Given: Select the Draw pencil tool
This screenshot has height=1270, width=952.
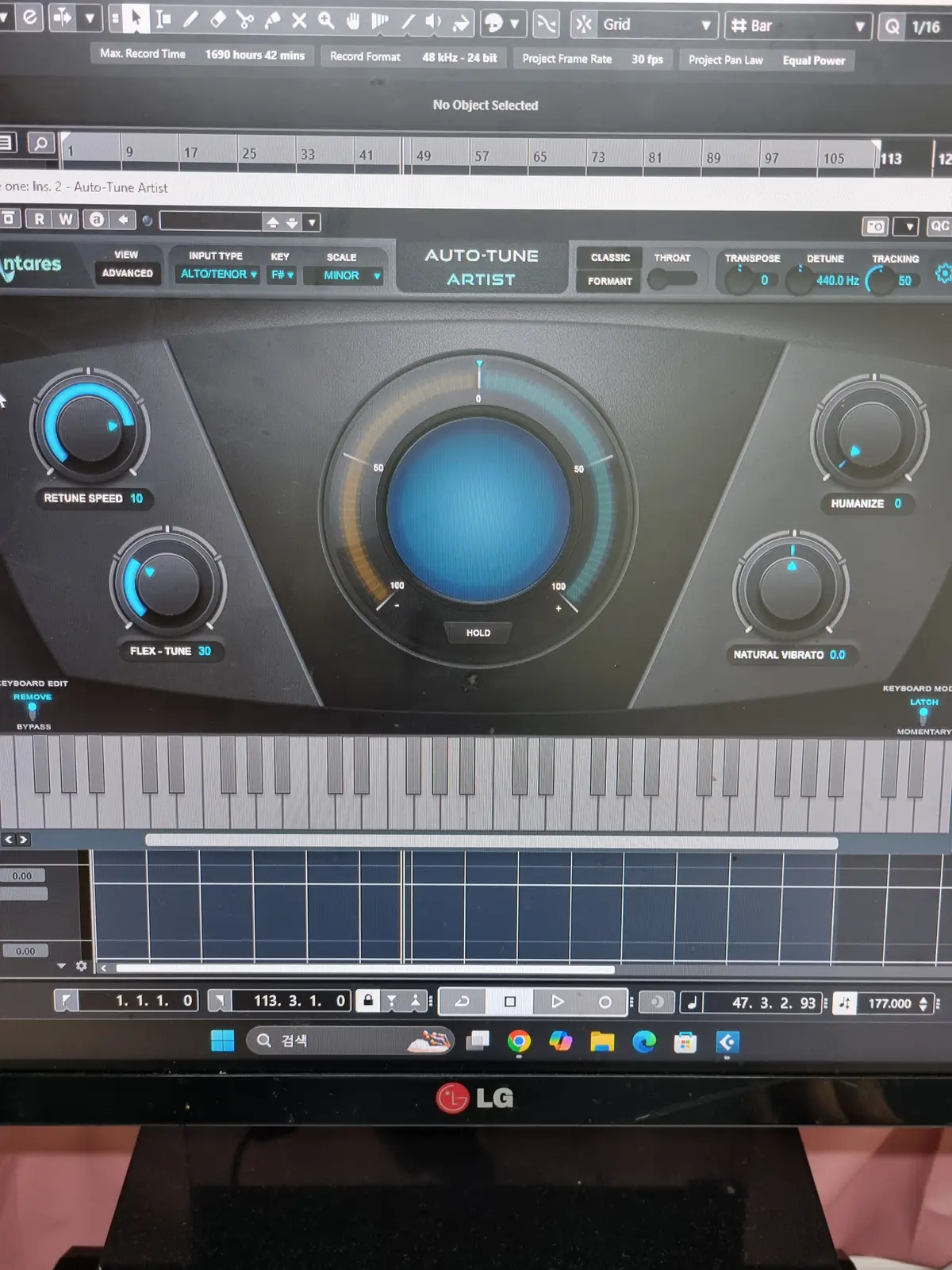Looking at the screenshot, I should click(x=190, y=19).
